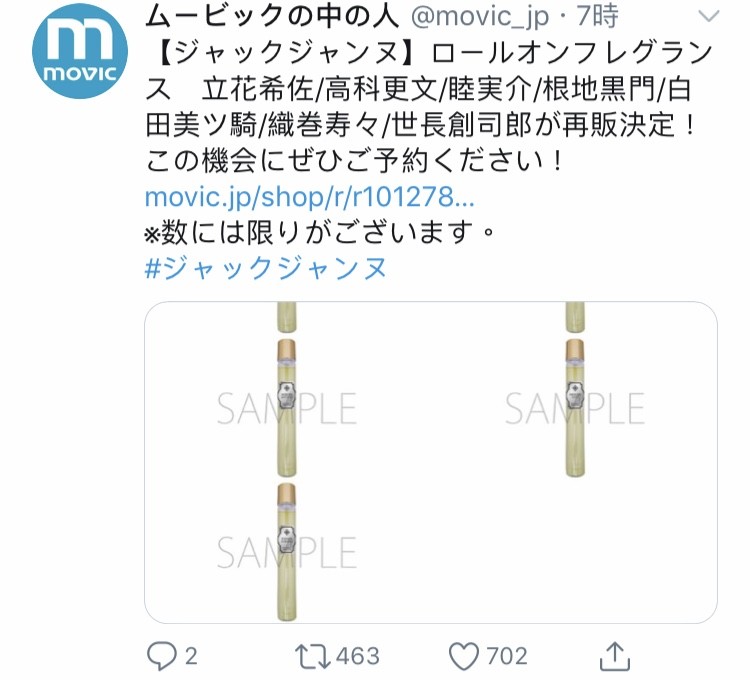Click the reply speech bubble icon

pyautogui.click(x=162, y=656)
